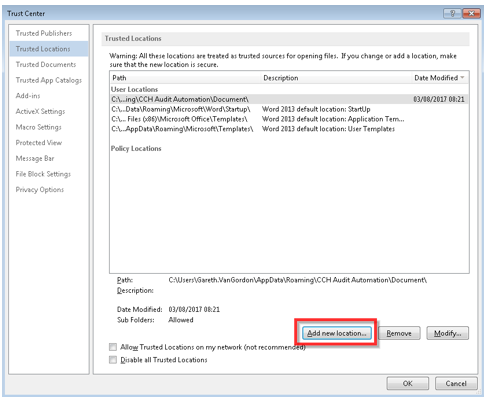This screenshot has height=399, width=486.
Task: Remove the selected trusted location
Action: 399,333
